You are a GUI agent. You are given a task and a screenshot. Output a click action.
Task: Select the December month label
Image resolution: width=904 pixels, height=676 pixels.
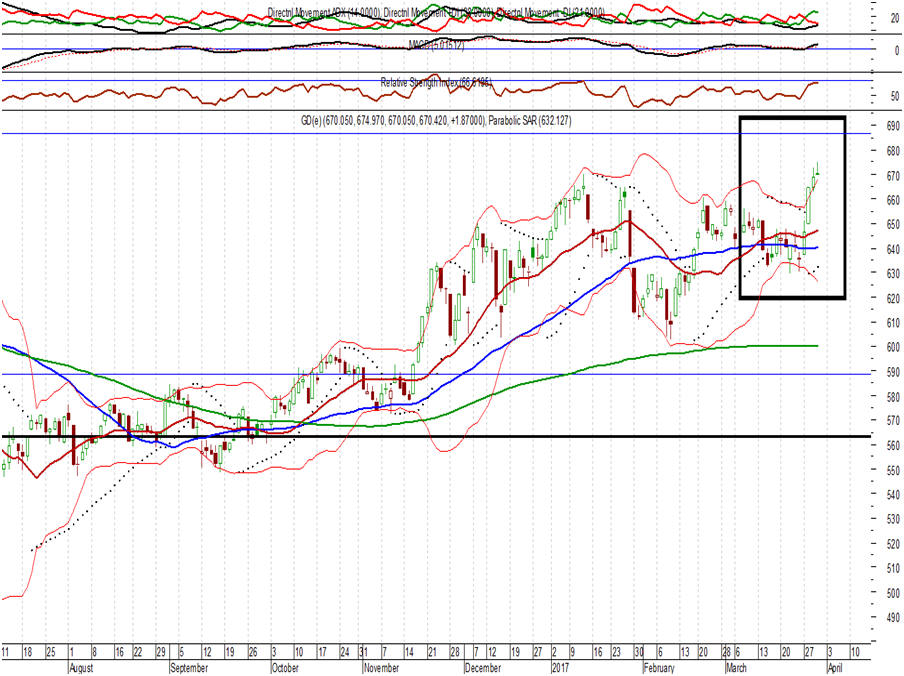(x=483, y=668)
